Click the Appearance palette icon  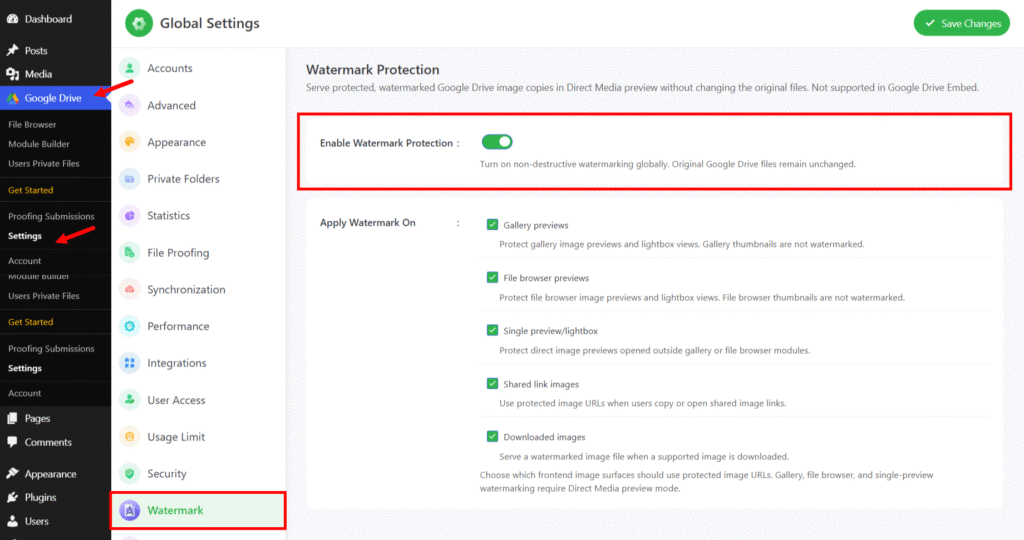[x=129, y=142]
